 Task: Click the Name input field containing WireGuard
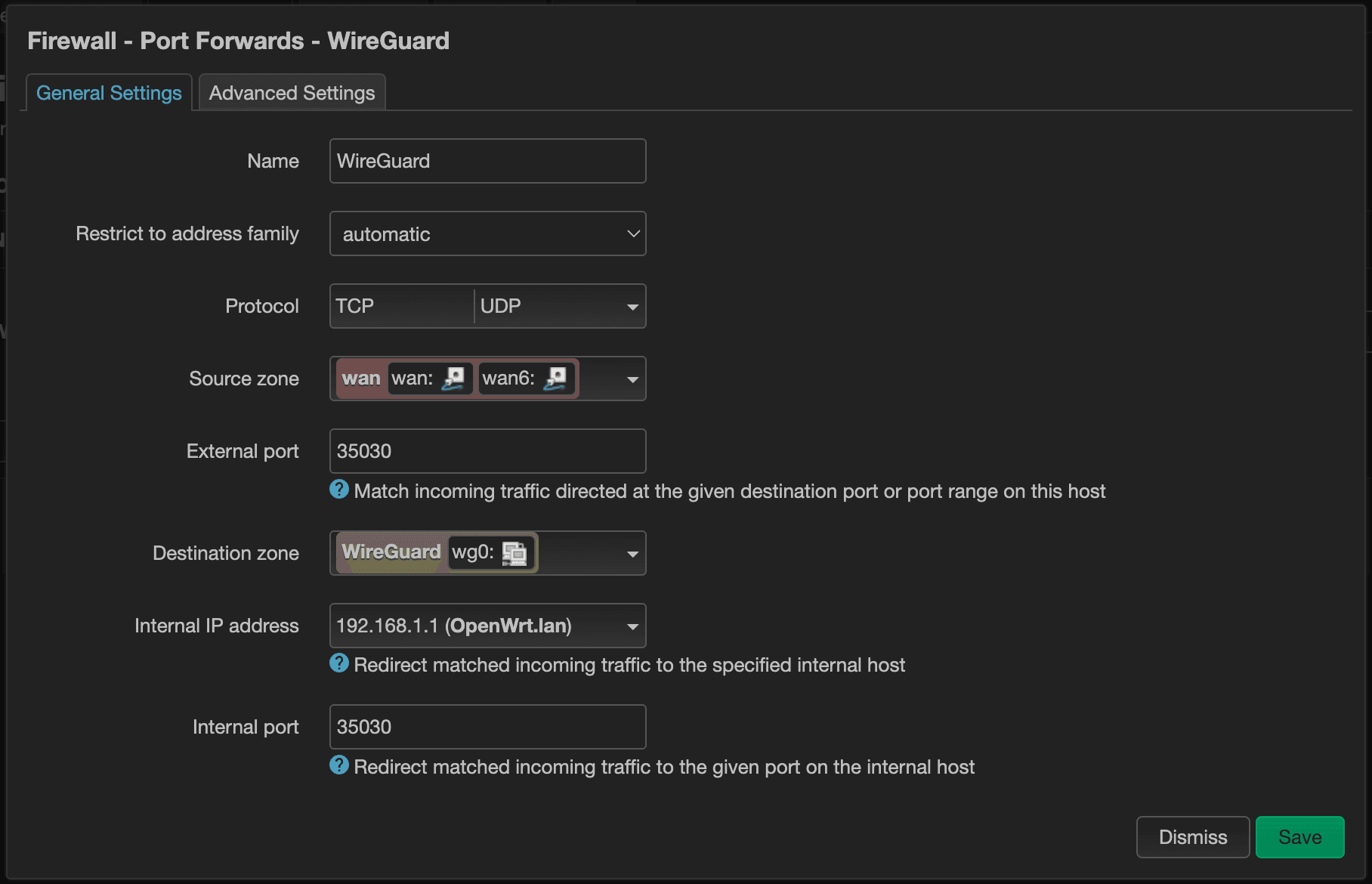click(487, 161)
